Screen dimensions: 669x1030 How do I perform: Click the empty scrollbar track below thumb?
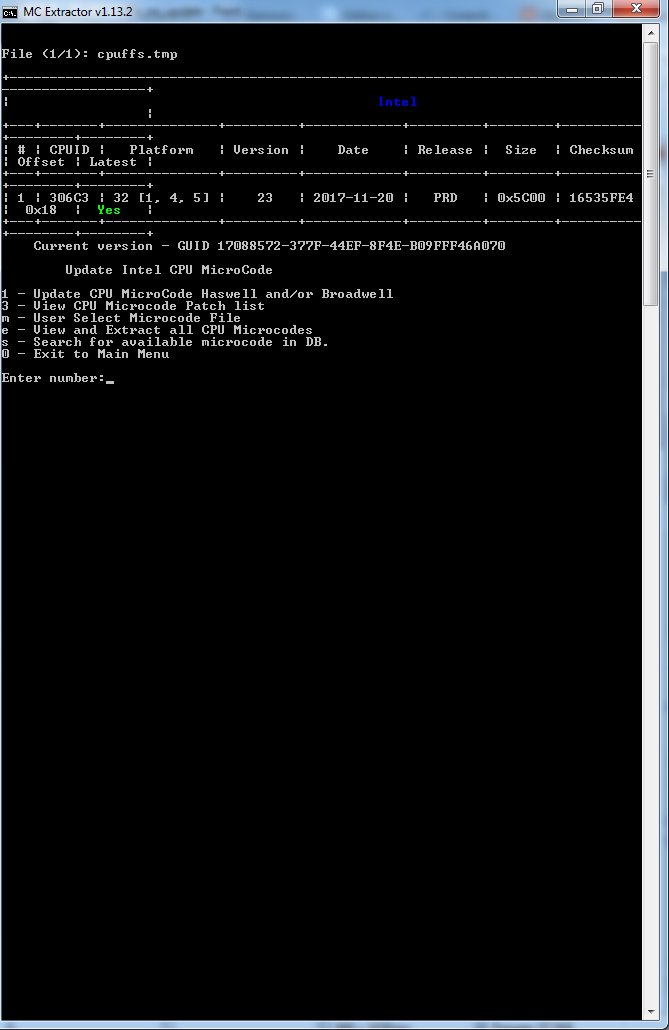651,654
